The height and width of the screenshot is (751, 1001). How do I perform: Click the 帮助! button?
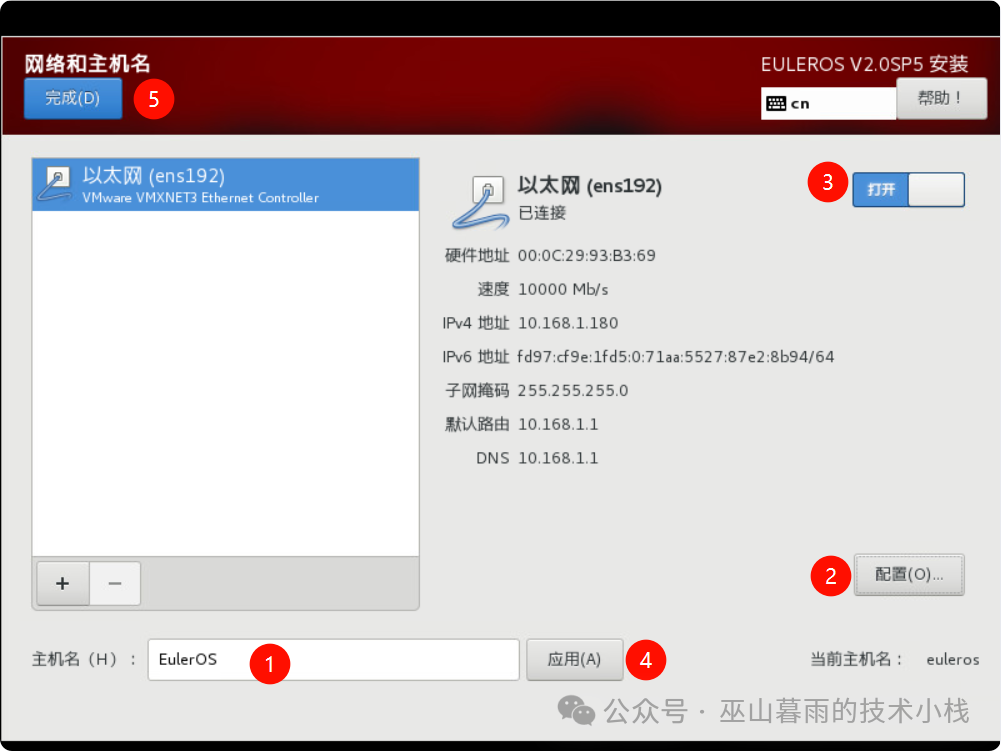pyautogui.click(x=940, y=98)
